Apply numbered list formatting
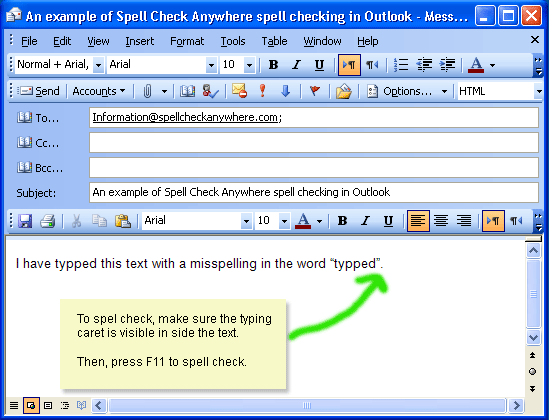The height and width of the screenshot is (420, 549). click(401, 65)
